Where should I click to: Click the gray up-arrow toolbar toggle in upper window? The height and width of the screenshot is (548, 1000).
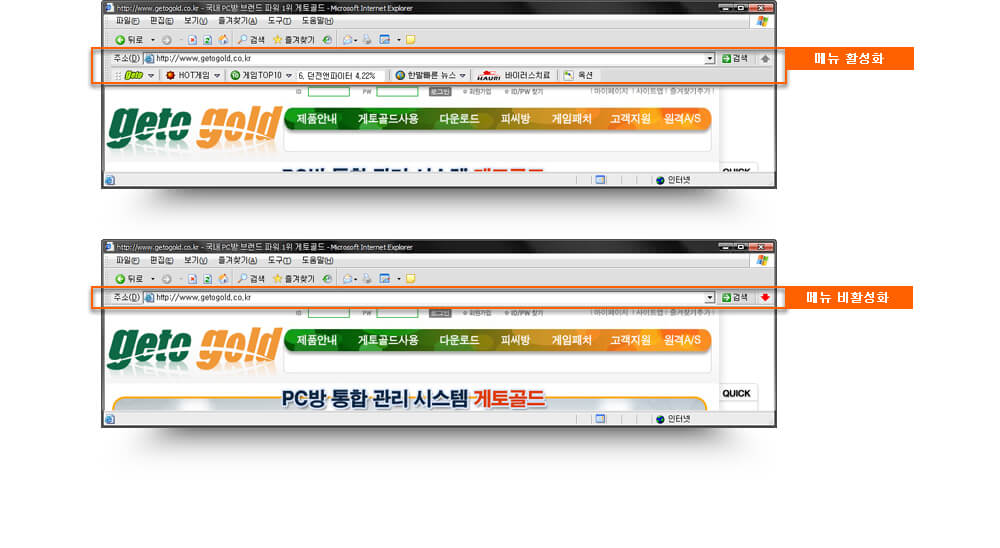click(x=765, y=58)
